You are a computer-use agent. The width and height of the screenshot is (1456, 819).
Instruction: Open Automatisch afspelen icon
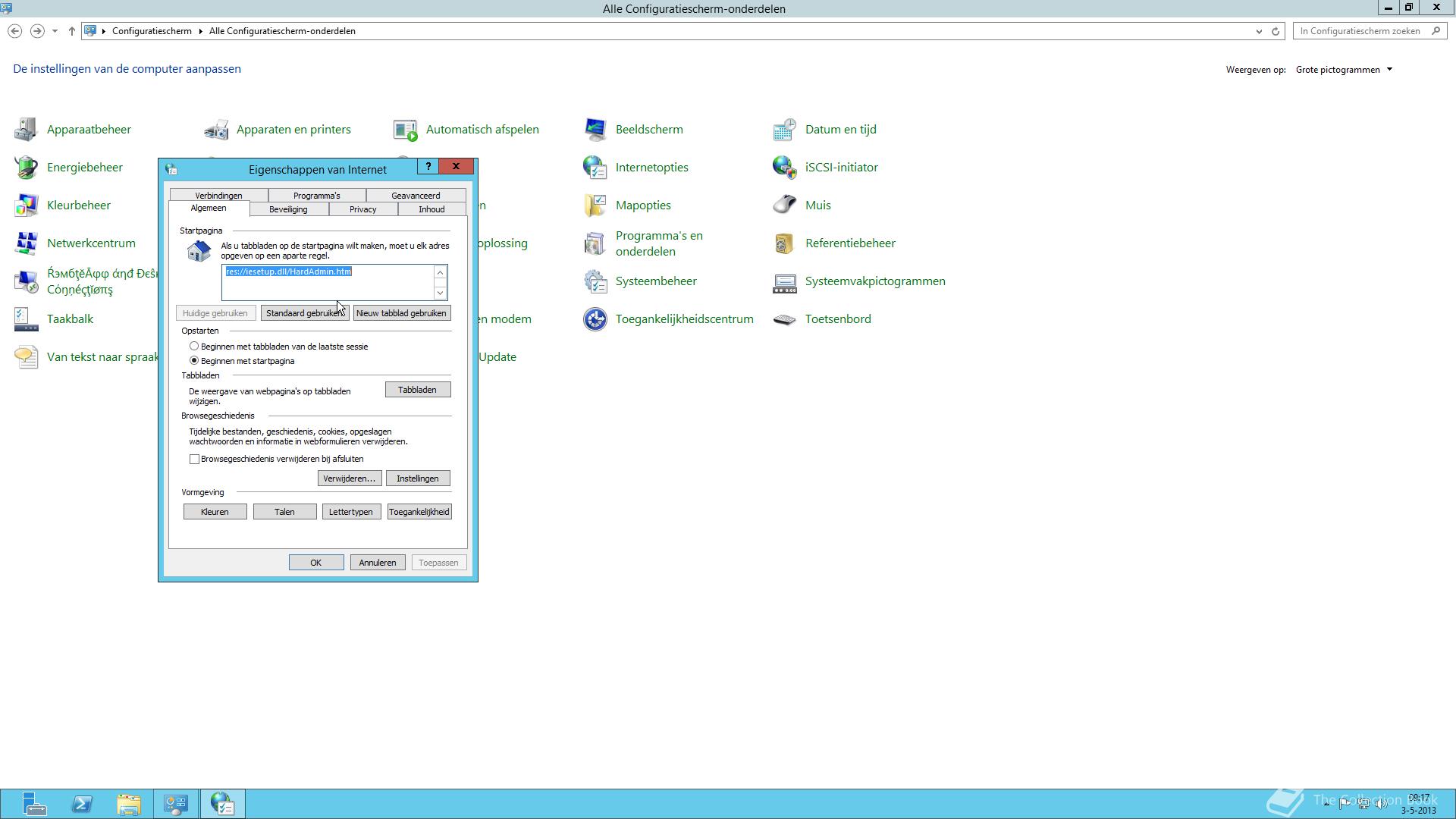click(406, 130)
